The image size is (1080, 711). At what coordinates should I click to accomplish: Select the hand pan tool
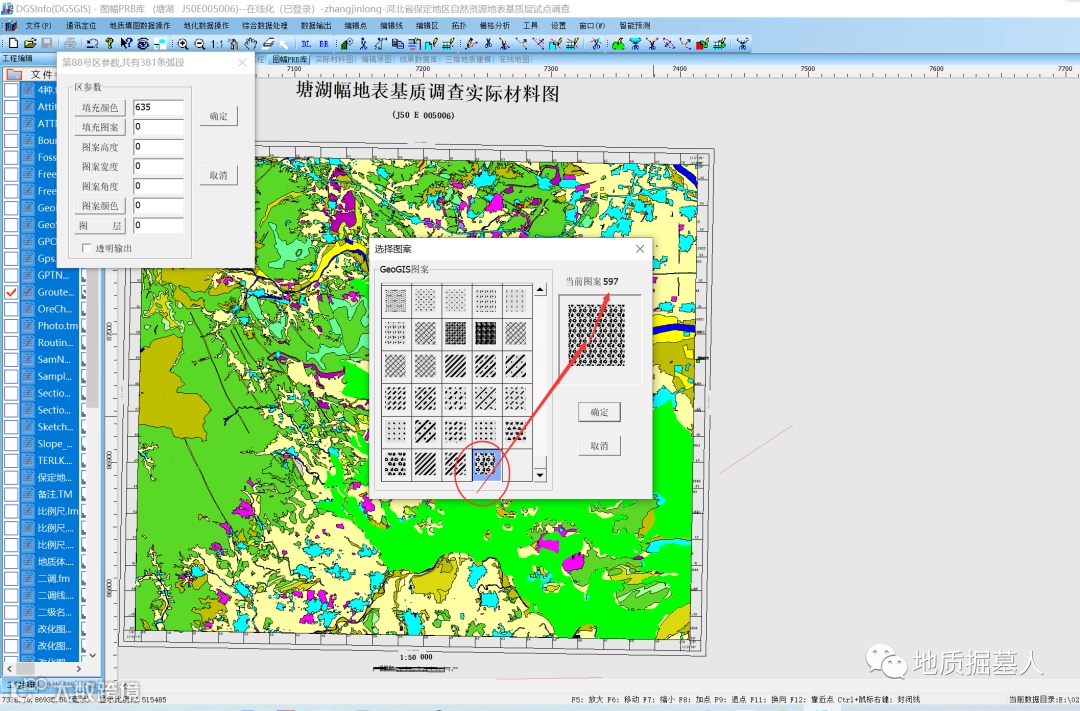coord(250,43)
